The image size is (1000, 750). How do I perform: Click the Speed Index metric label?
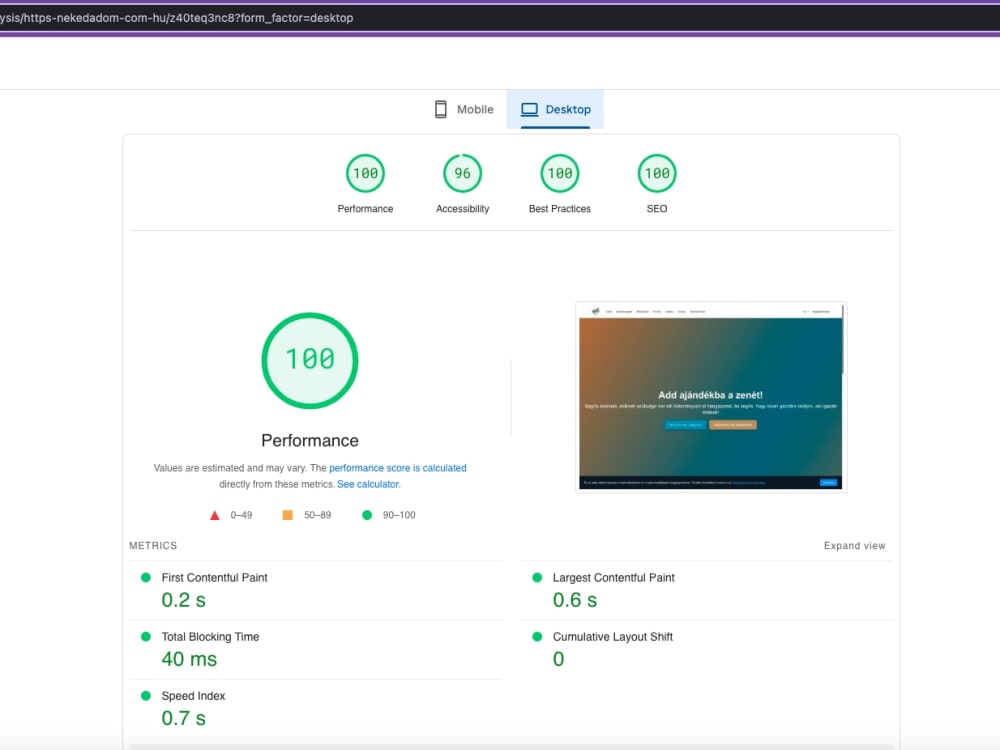click(x=193, y=696)
